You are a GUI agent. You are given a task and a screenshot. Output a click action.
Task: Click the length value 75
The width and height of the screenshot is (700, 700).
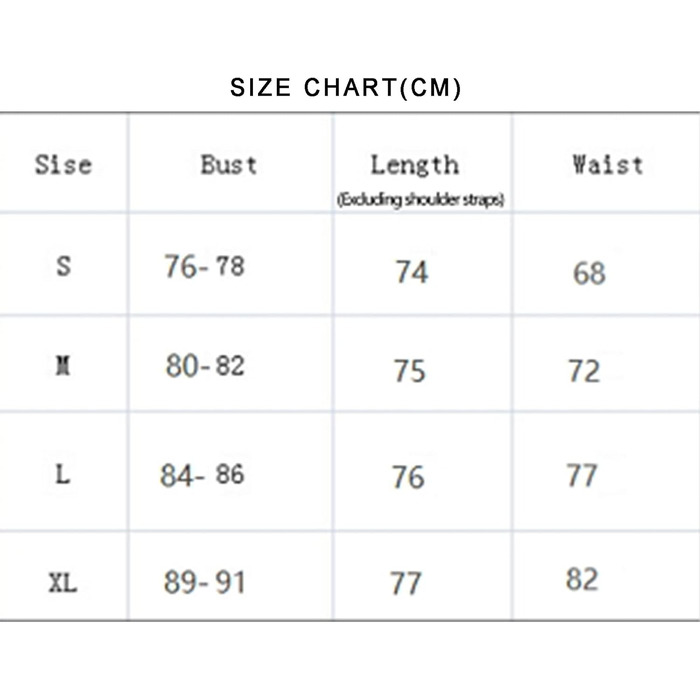409,371
